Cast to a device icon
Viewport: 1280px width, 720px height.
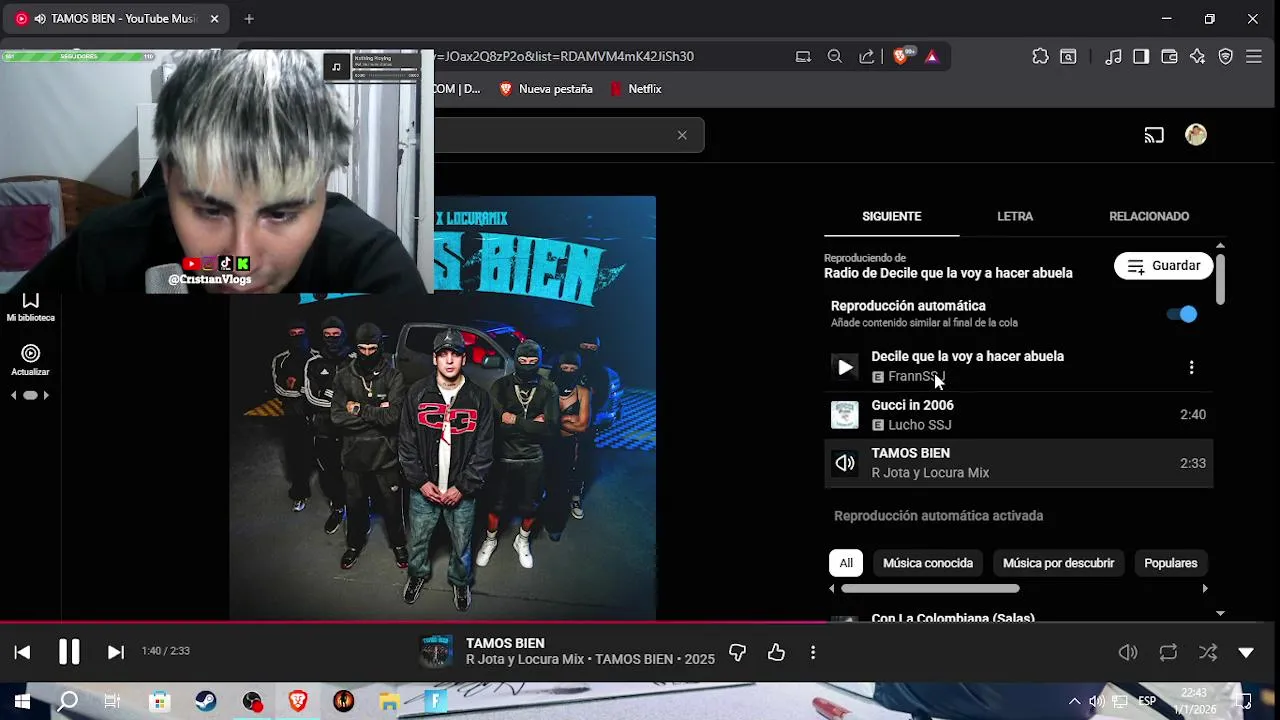point(1154,135)
